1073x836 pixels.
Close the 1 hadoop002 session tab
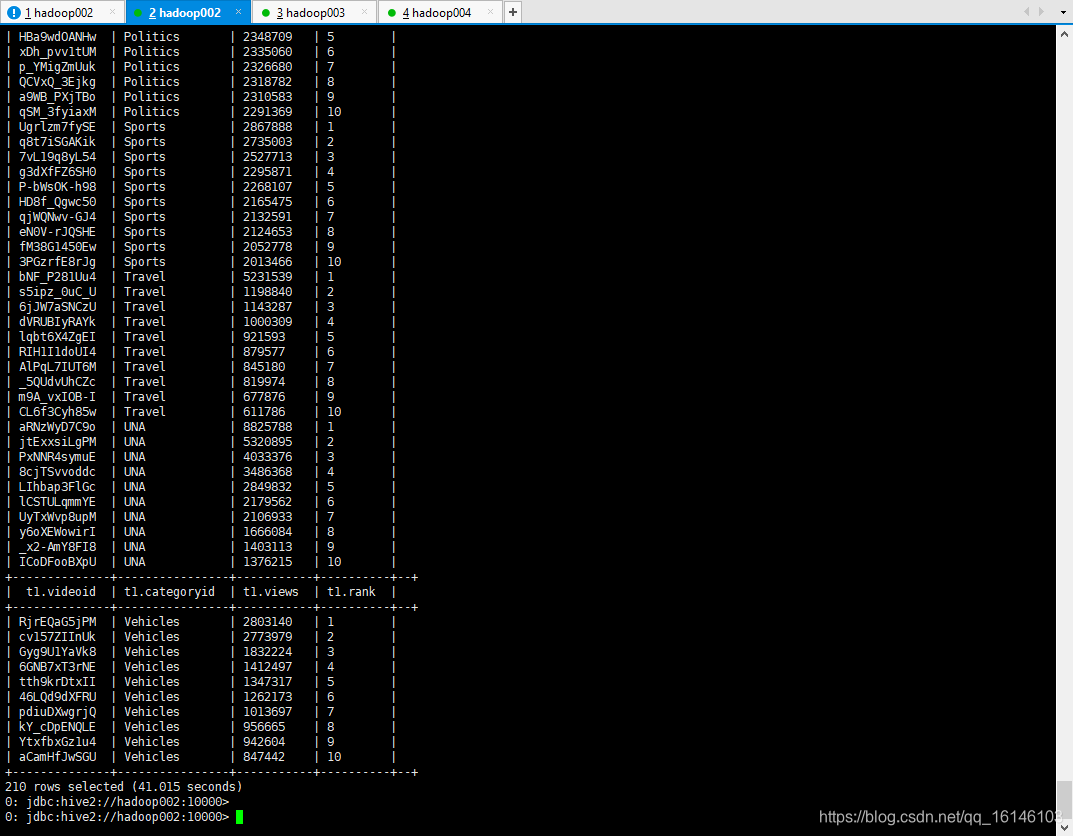click(112, 12)
